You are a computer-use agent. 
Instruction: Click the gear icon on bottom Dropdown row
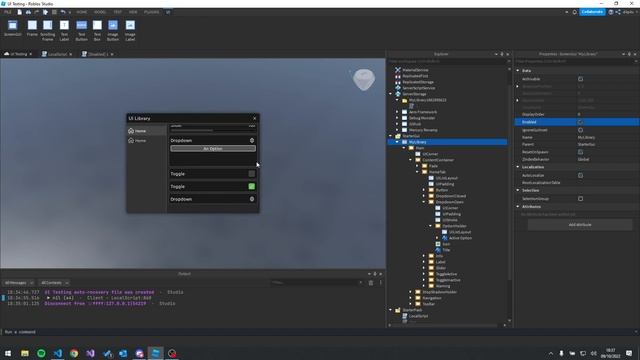[252, 199]
